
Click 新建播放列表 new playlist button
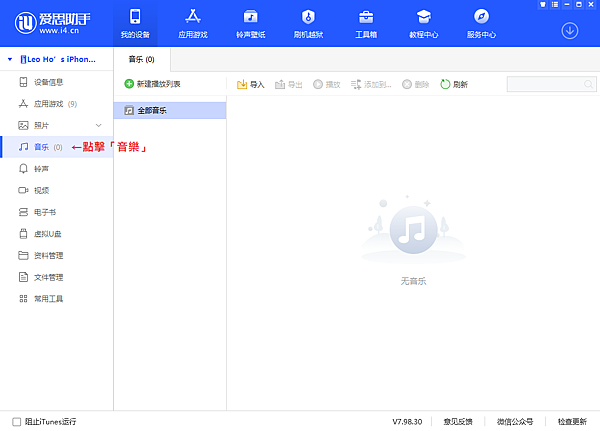click(152, 84)
